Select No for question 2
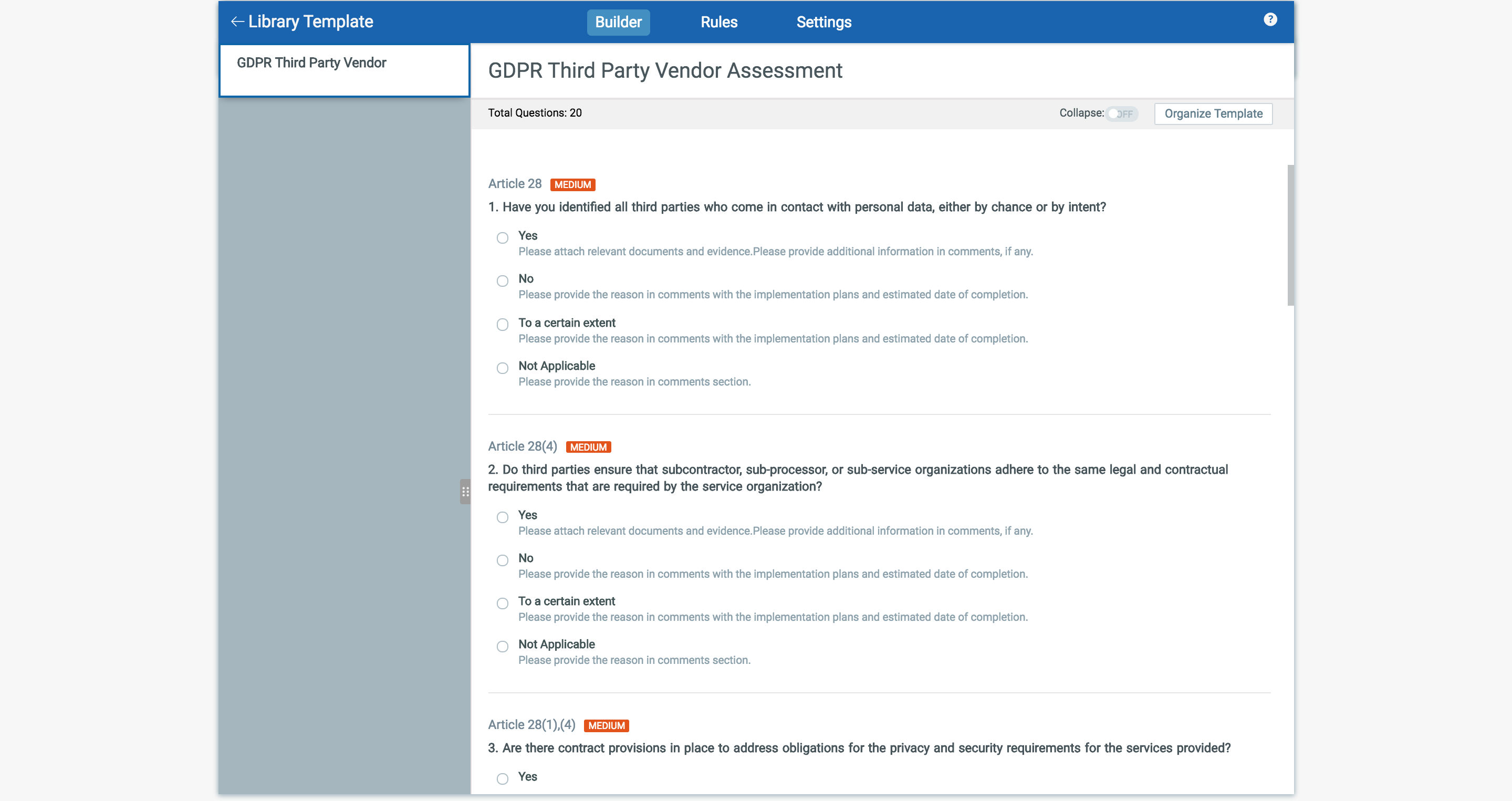This screenshot has height=801, width=1512. click(x=503, y=560)
